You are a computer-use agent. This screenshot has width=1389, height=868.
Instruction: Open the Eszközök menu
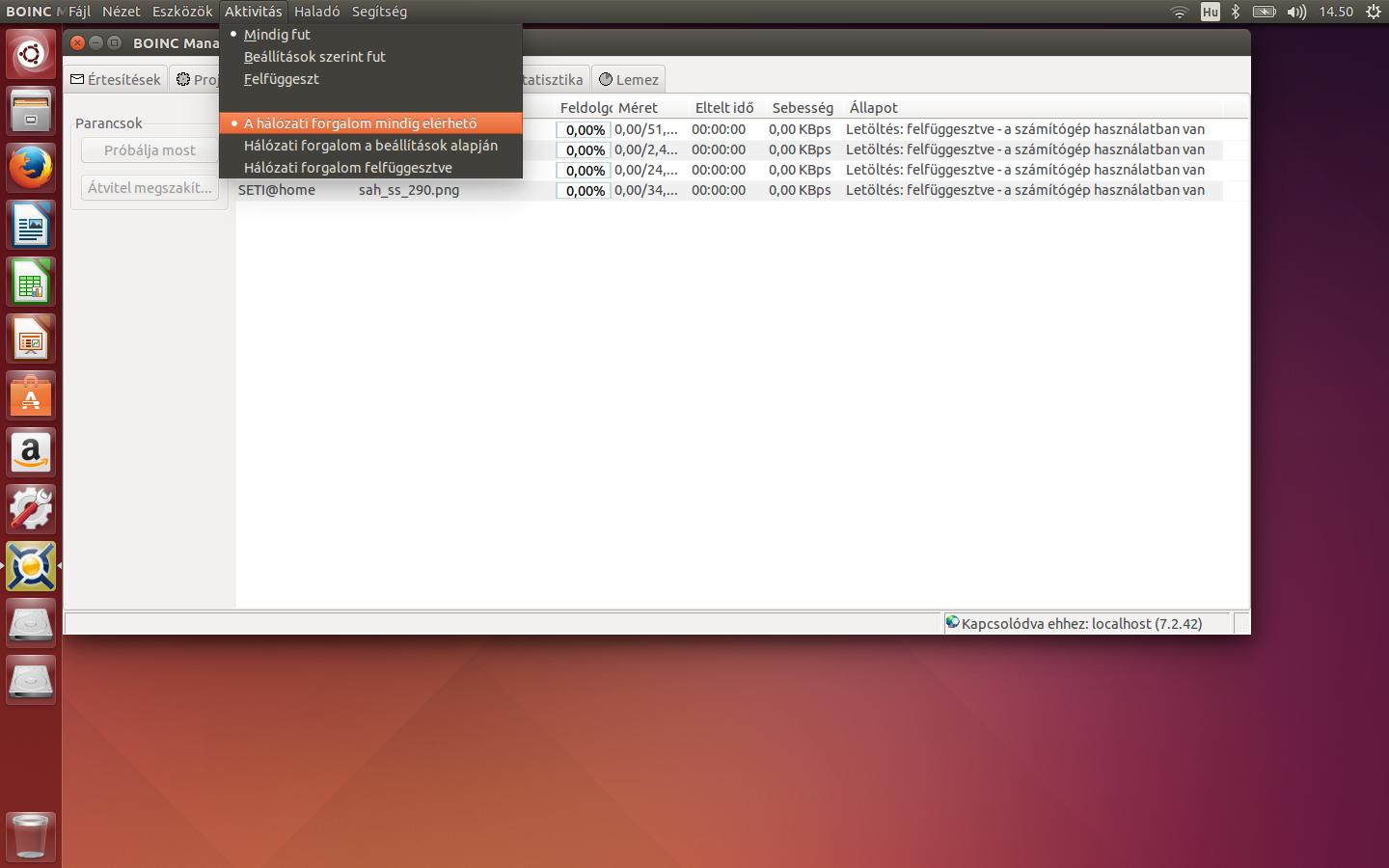click(x=182, y=12)
